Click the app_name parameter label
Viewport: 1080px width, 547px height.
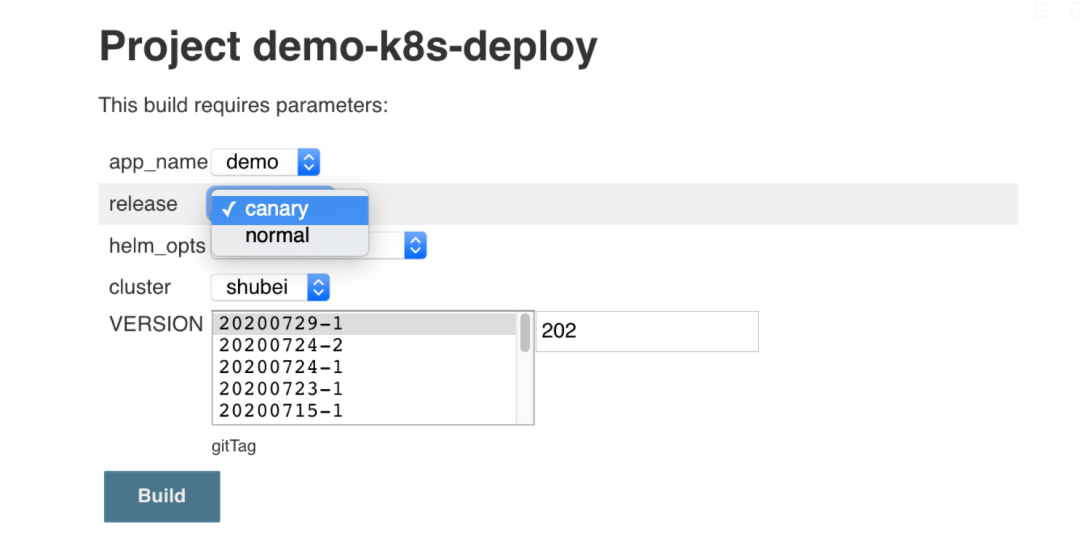pyautogui.click(x=158, y=162)
